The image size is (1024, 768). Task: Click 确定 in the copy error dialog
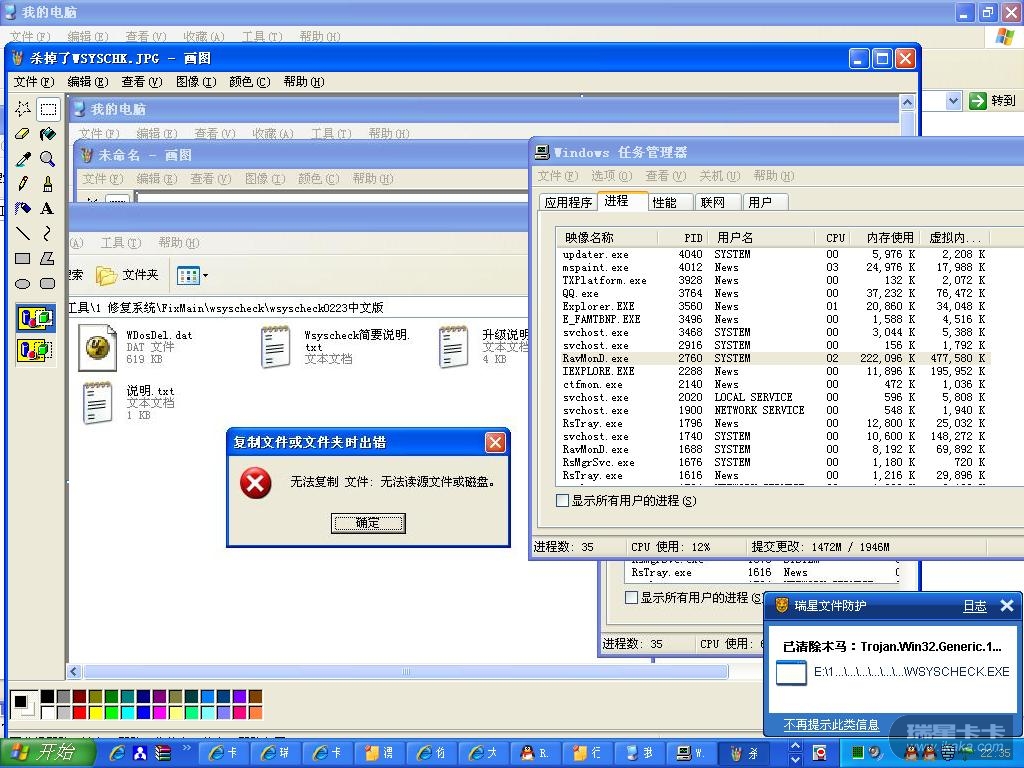367,523
